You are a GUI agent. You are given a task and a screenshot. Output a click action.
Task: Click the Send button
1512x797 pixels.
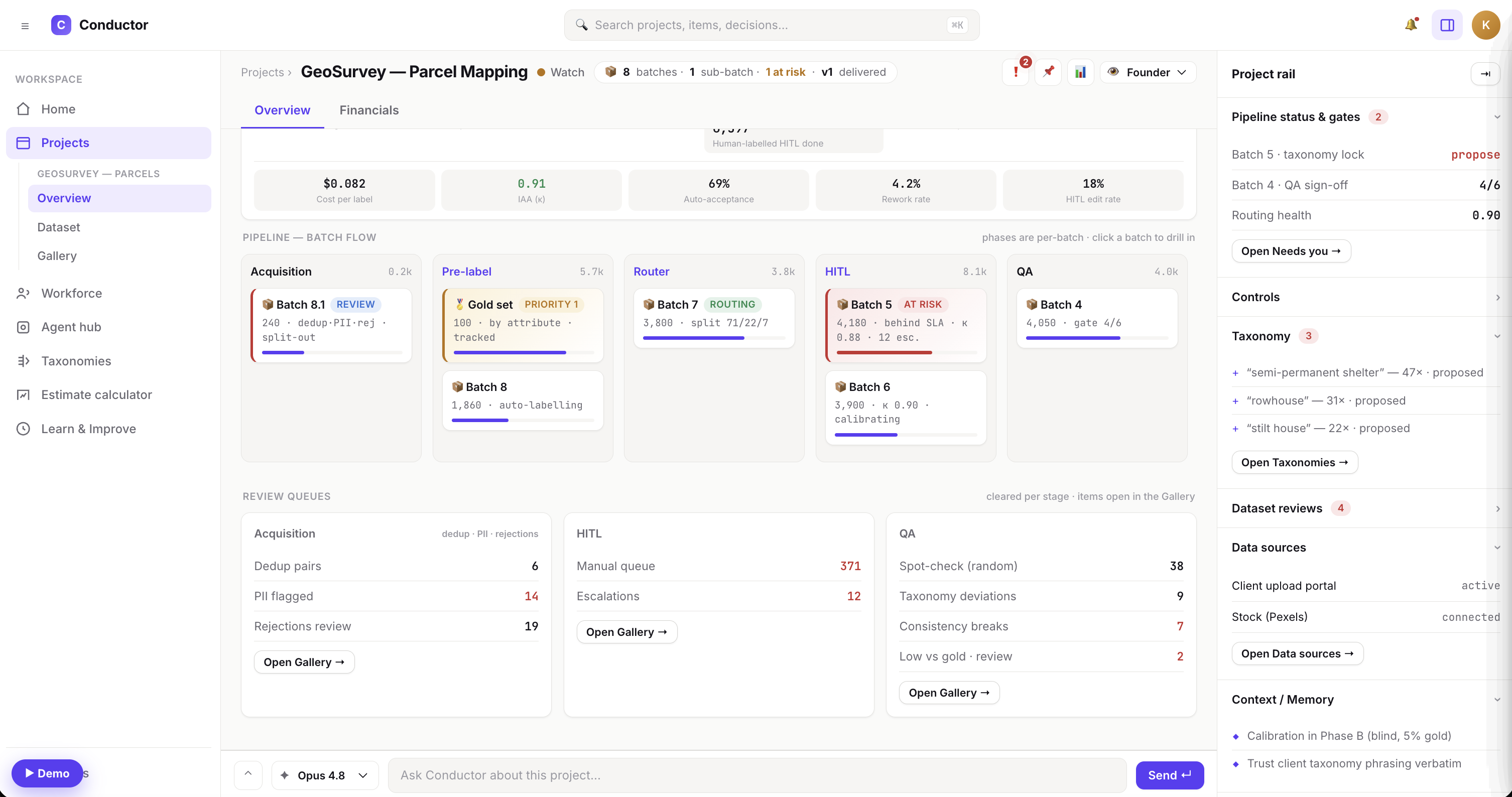pyautogui.click(x=1170, y=775)
